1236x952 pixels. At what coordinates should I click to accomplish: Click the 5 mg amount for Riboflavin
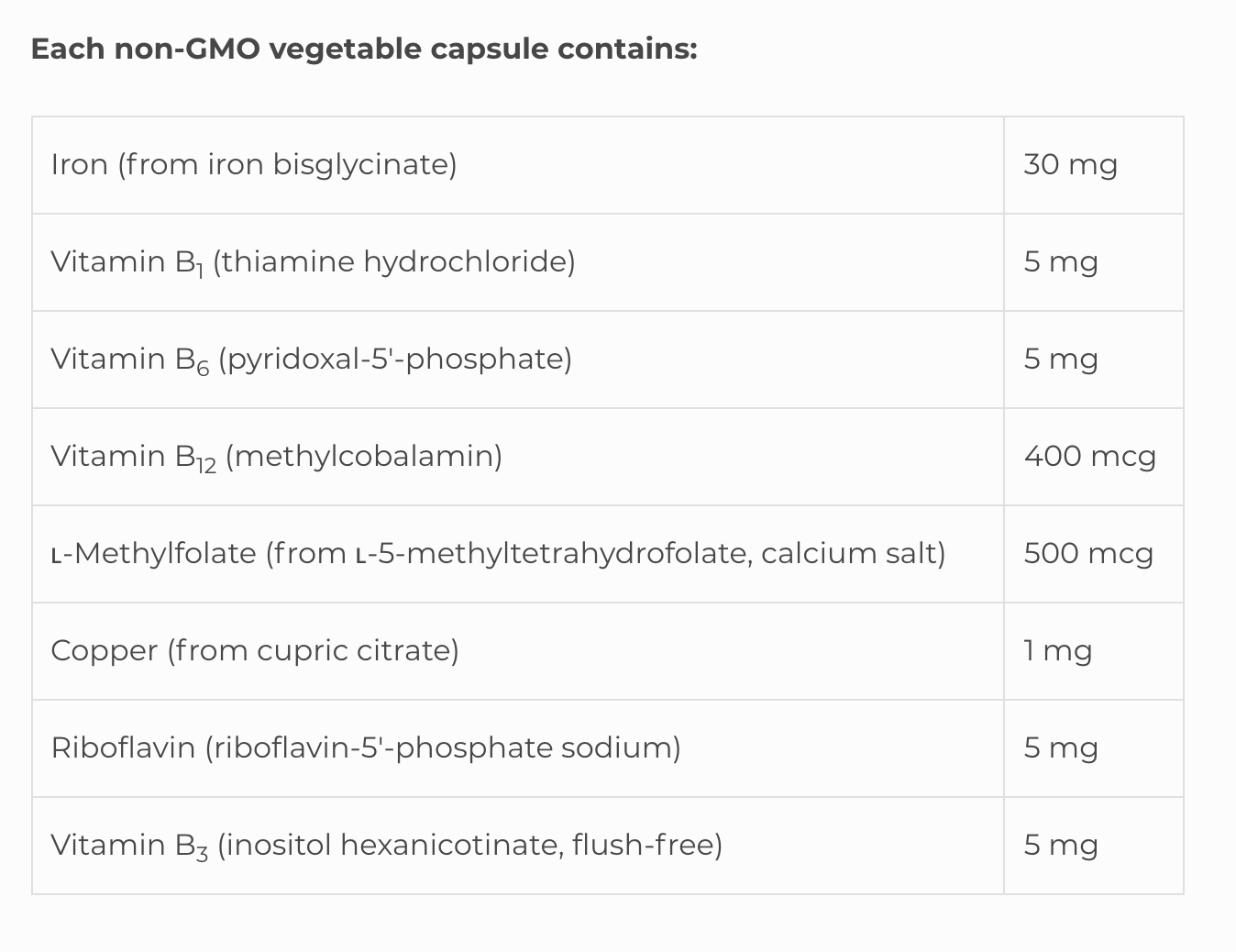pyautogui.click(x=1061, y=748)
